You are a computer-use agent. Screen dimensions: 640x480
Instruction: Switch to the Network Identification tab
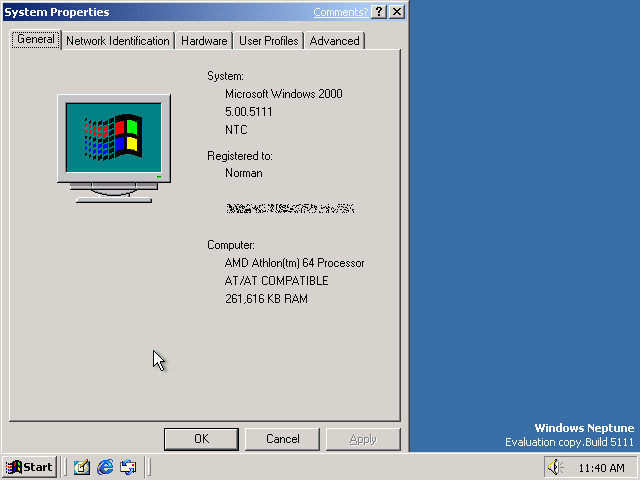coord(117,41)
